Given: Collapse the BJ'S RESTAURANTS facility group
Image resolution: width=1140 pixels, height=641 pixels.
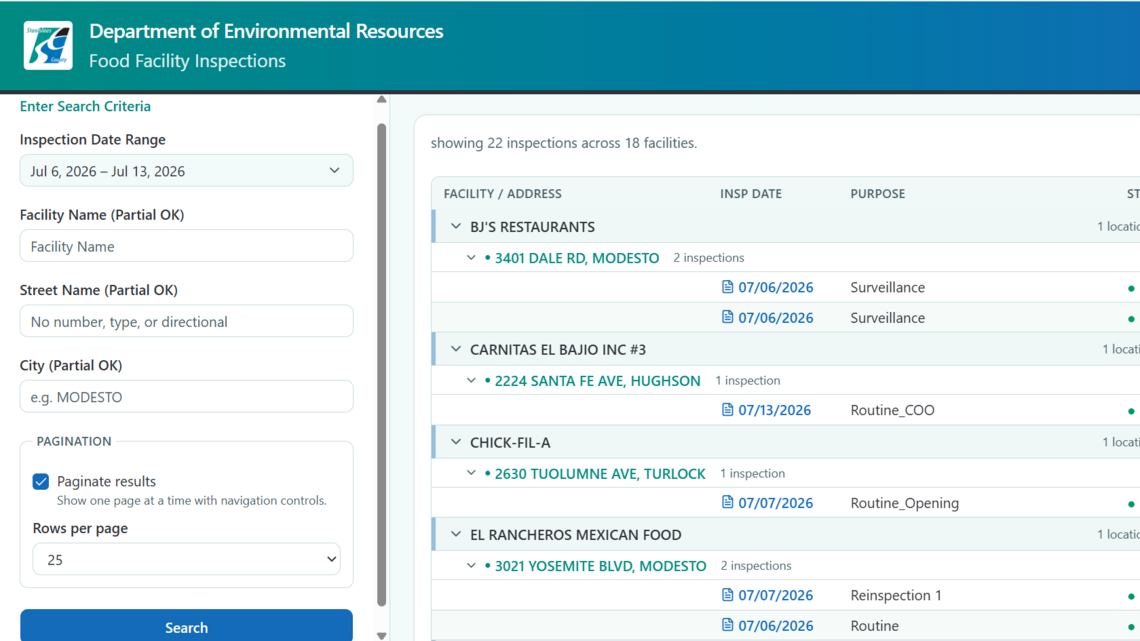Looking at the screenshot, I should click(x=456, y=227).
